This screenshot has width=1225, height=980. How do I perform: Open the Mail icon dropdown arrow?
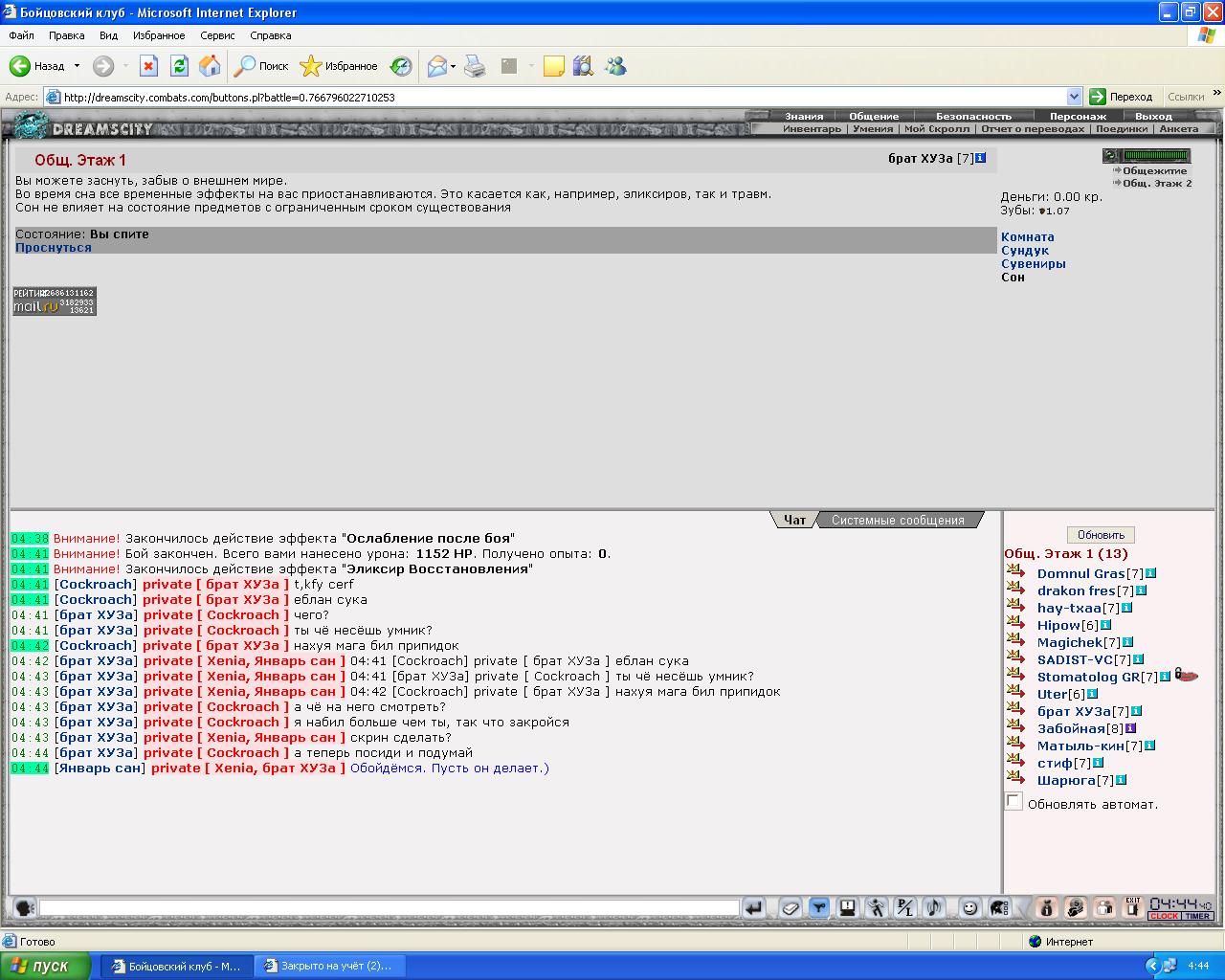454,66
